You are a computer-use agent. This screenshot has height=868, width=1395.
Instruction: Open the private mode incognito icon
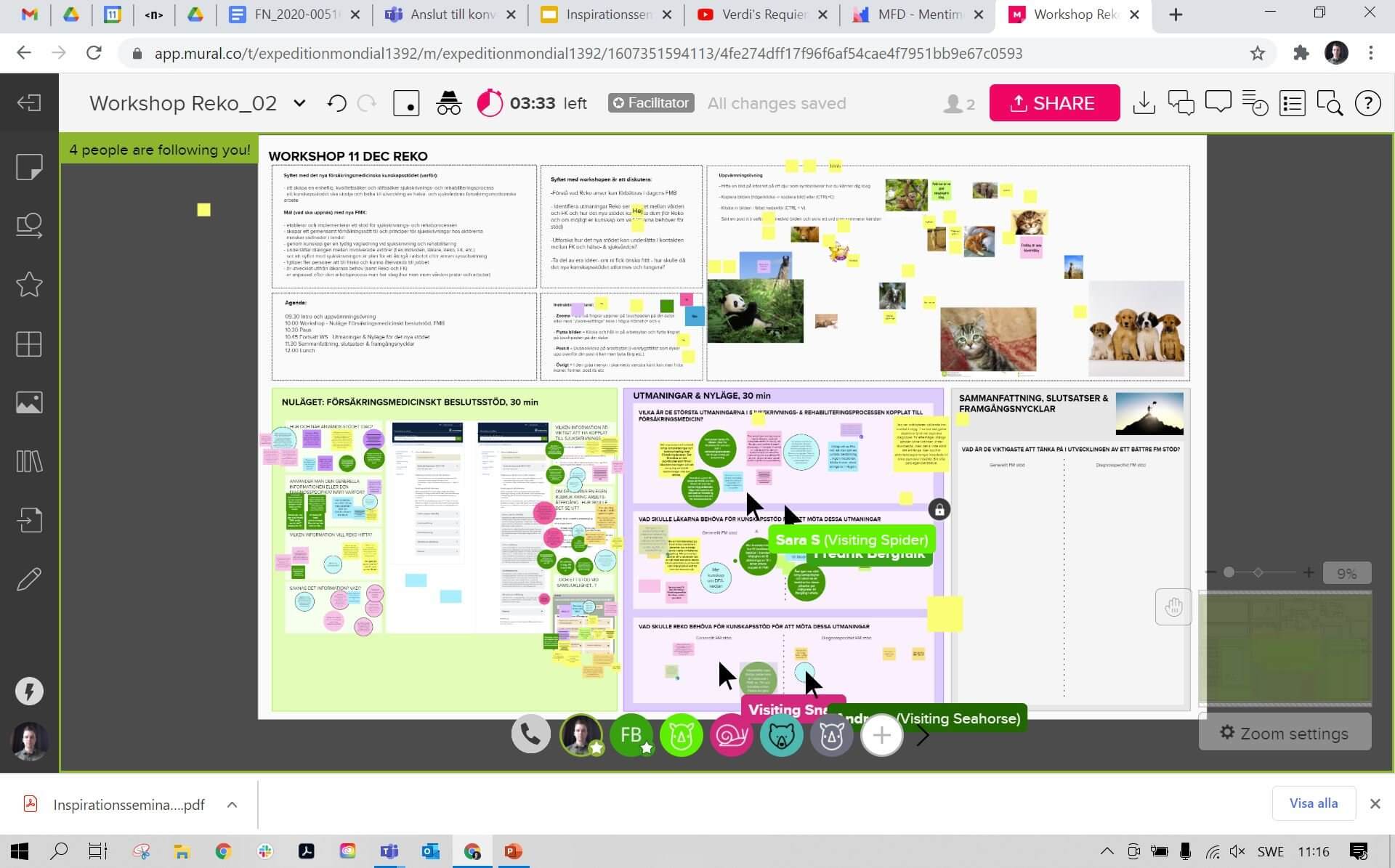point(448,103)
